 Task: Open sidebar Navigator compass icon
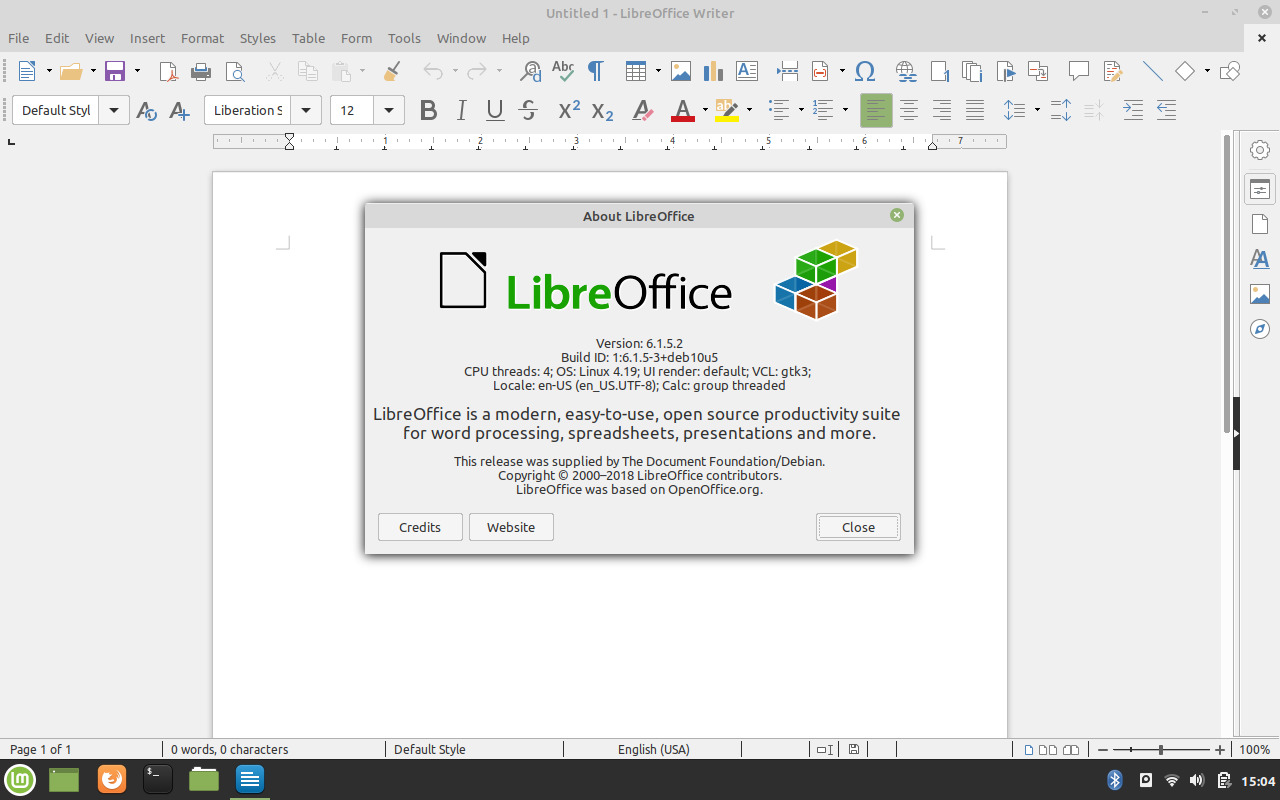(1260, 329)
